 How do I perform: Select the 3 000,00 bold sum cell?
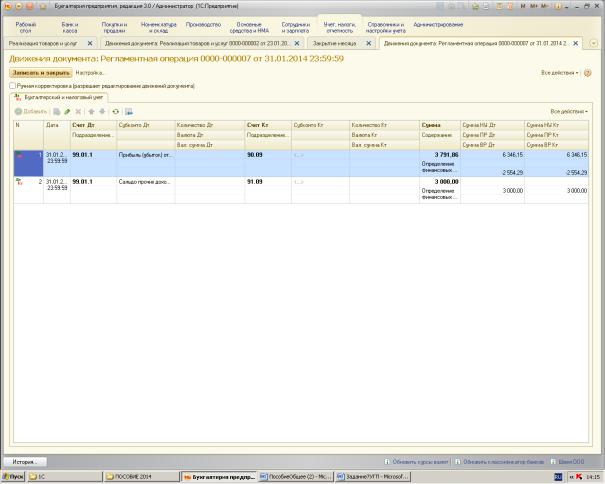pos(440,182)
